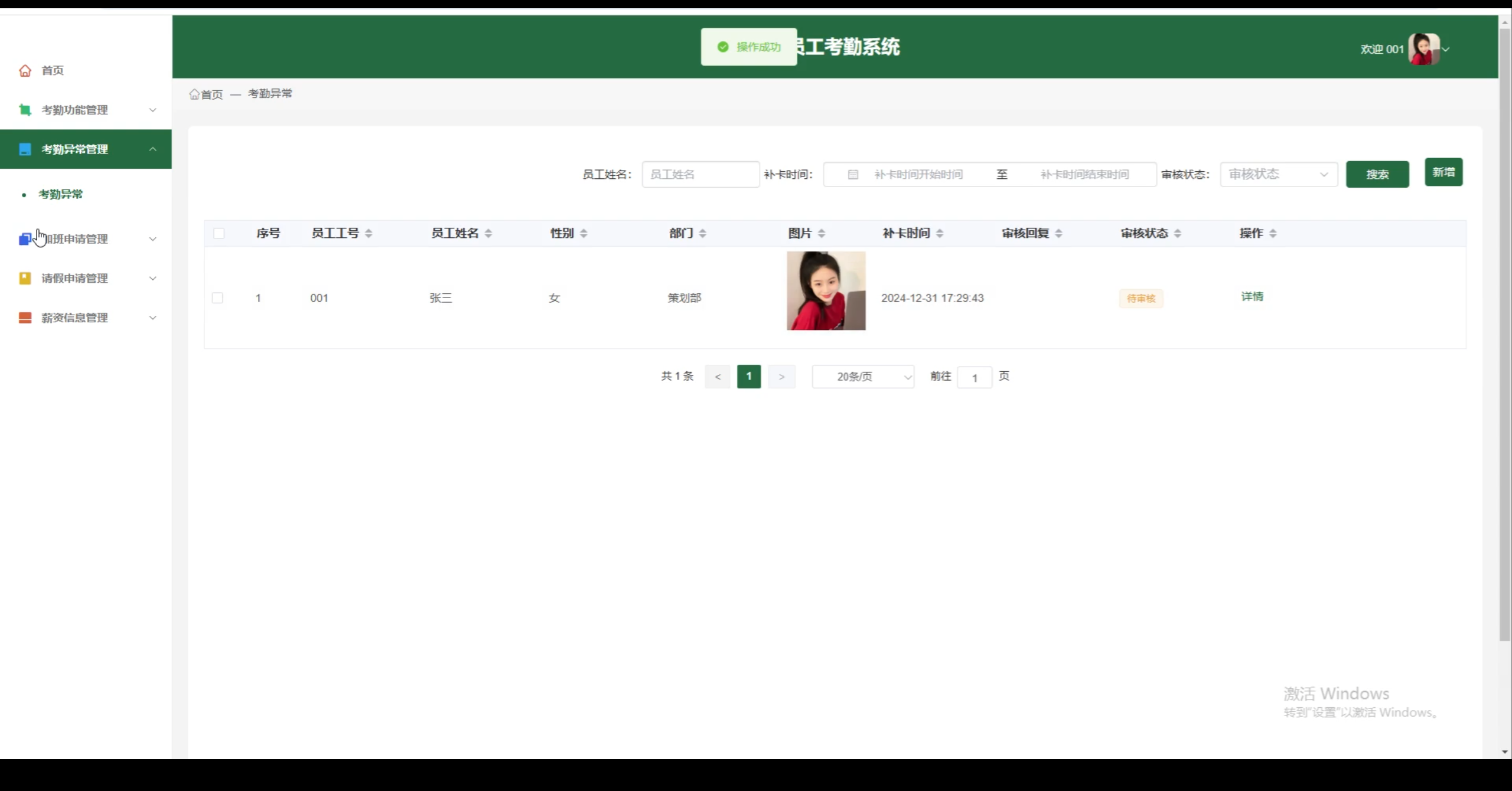Viewport: 1512px width, 791px height.
Task: Open the 审核状态 filter dropdown
Action: [1278, 175]
